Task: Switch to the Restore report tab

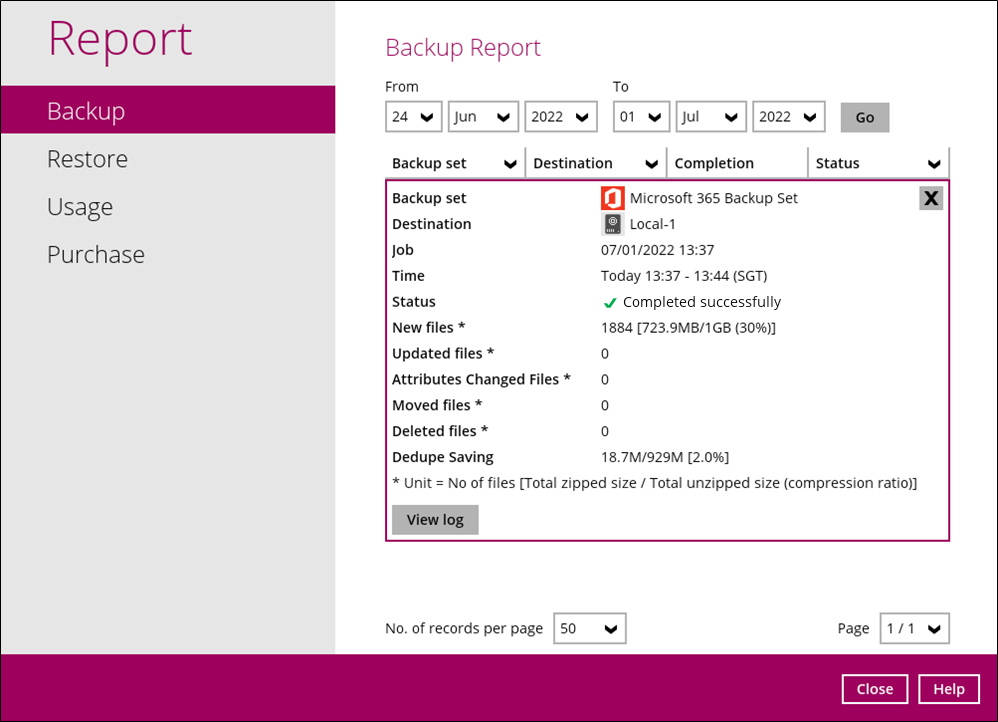Action: (x=88, y=159)
